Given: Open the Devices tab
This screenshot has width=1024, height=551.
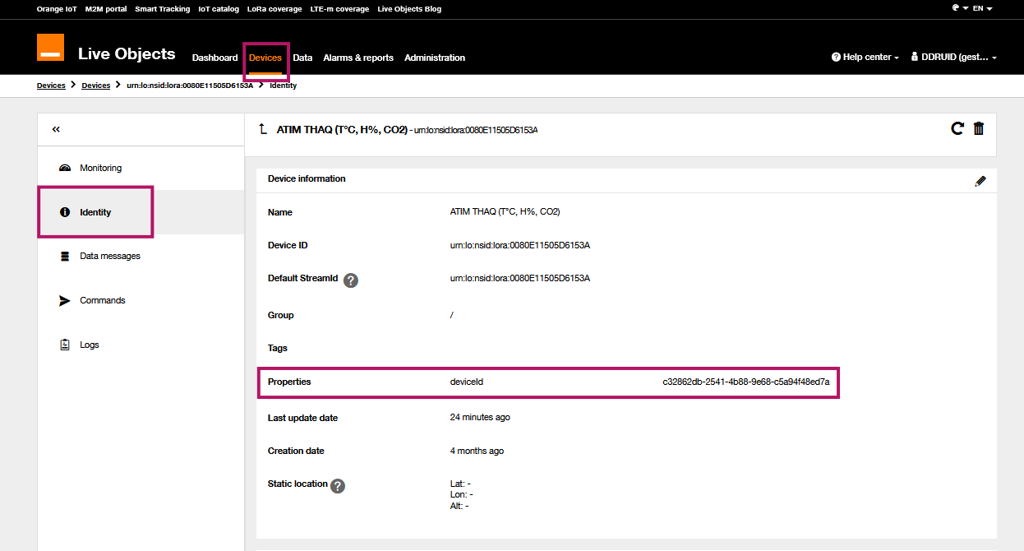Looking at the screenshot, I should click(265, 57).
